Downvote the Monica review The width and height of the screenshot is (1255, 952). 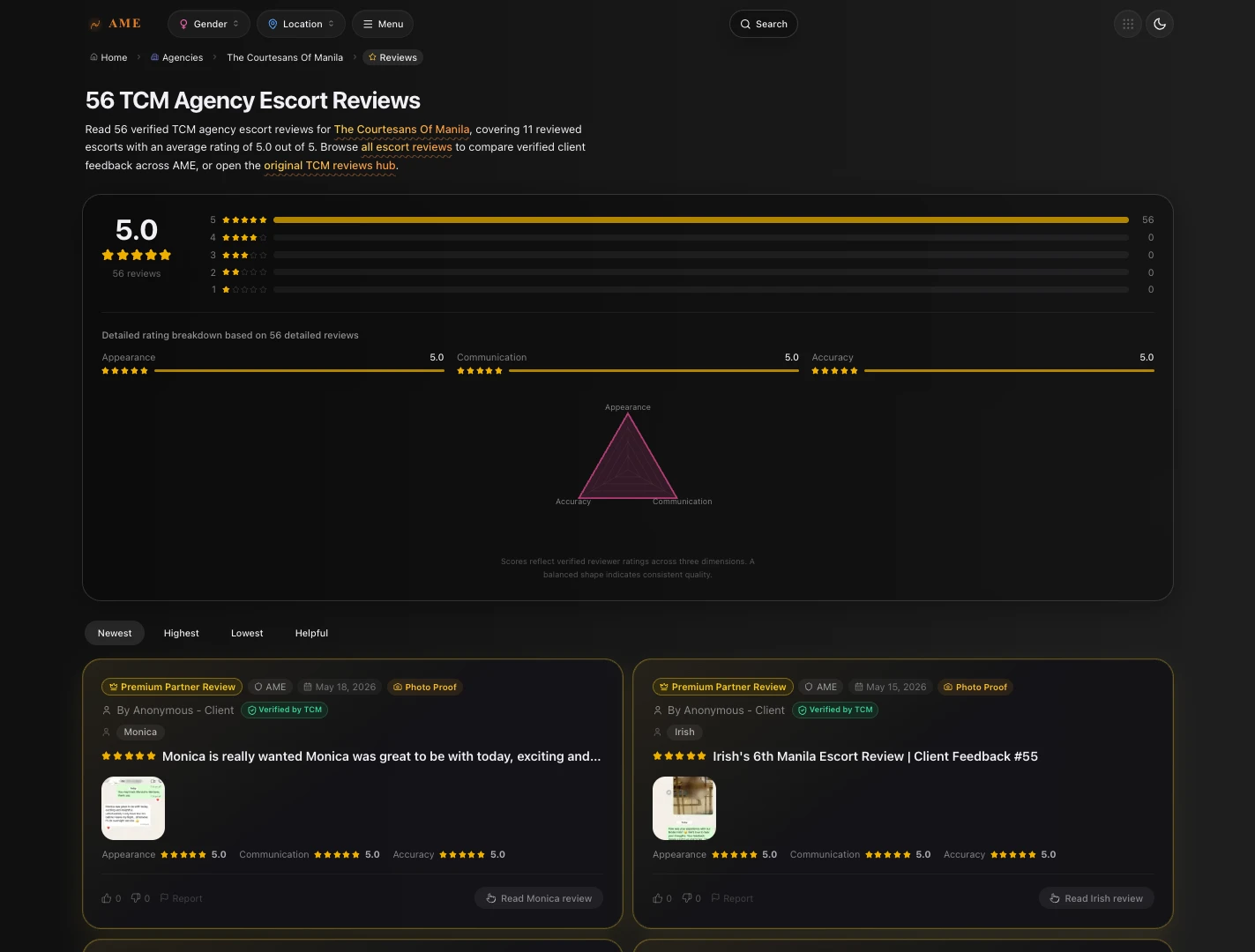pos(140,898)
